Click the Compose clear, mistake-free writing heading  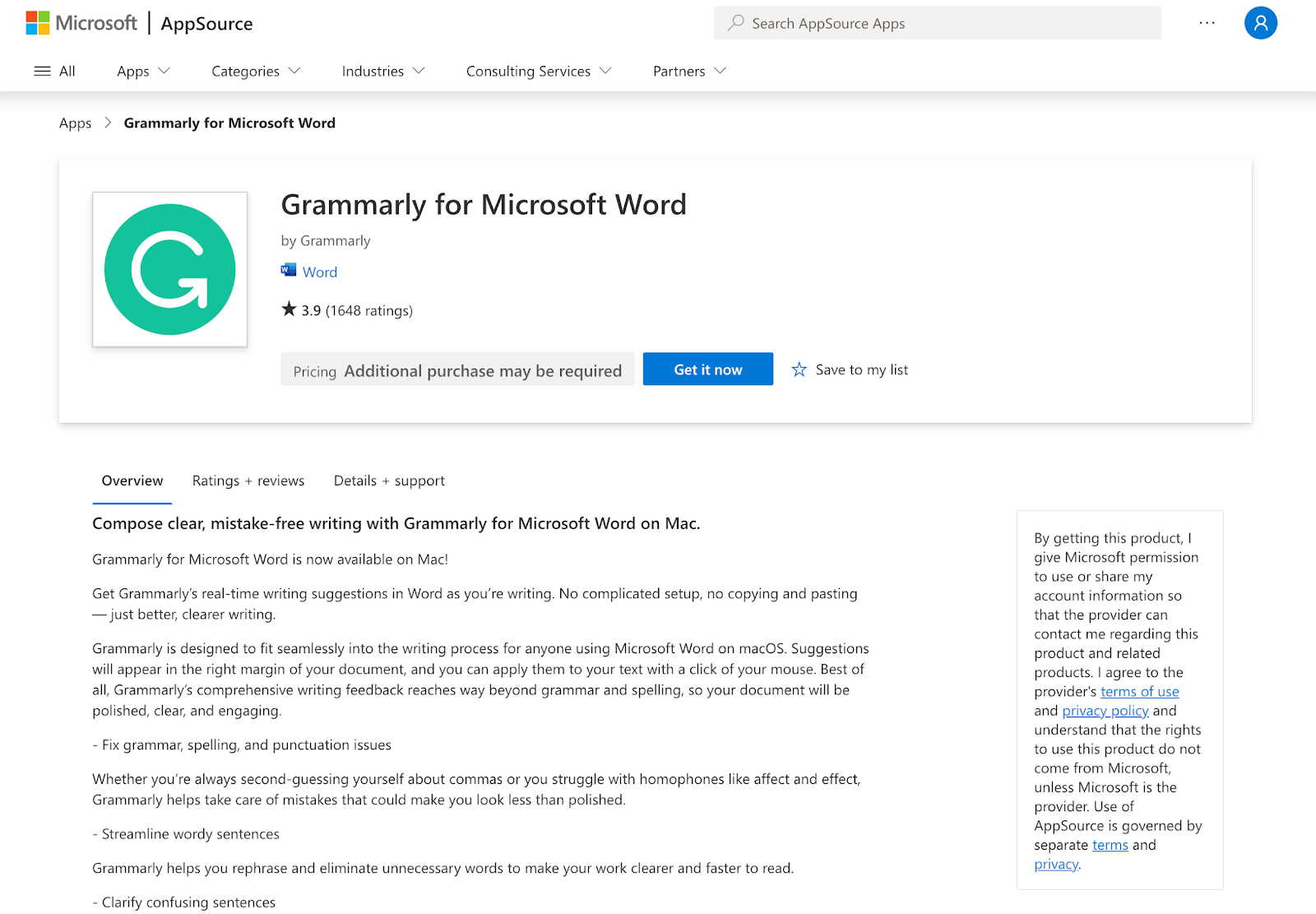tap(396, 524)
